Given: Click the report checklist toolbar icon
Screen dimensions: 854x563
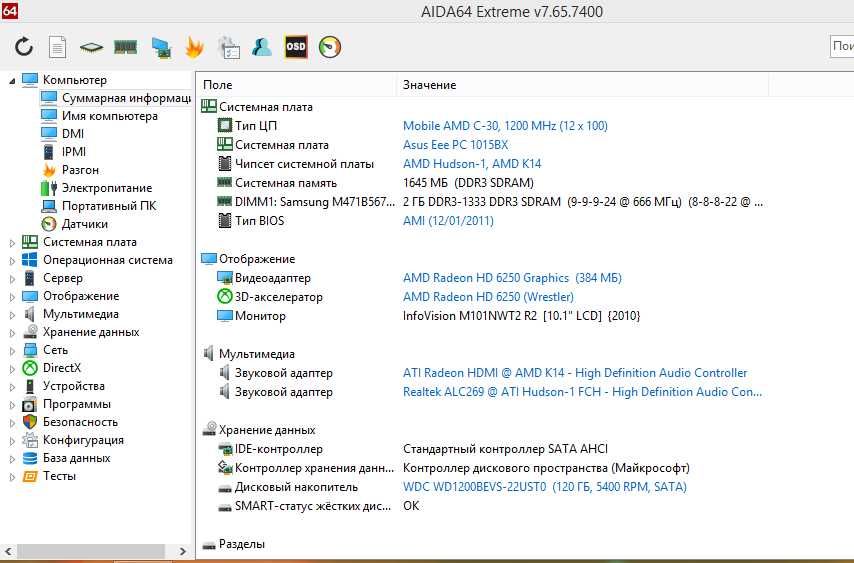Looking at the screenshot, I should [229, 47].
